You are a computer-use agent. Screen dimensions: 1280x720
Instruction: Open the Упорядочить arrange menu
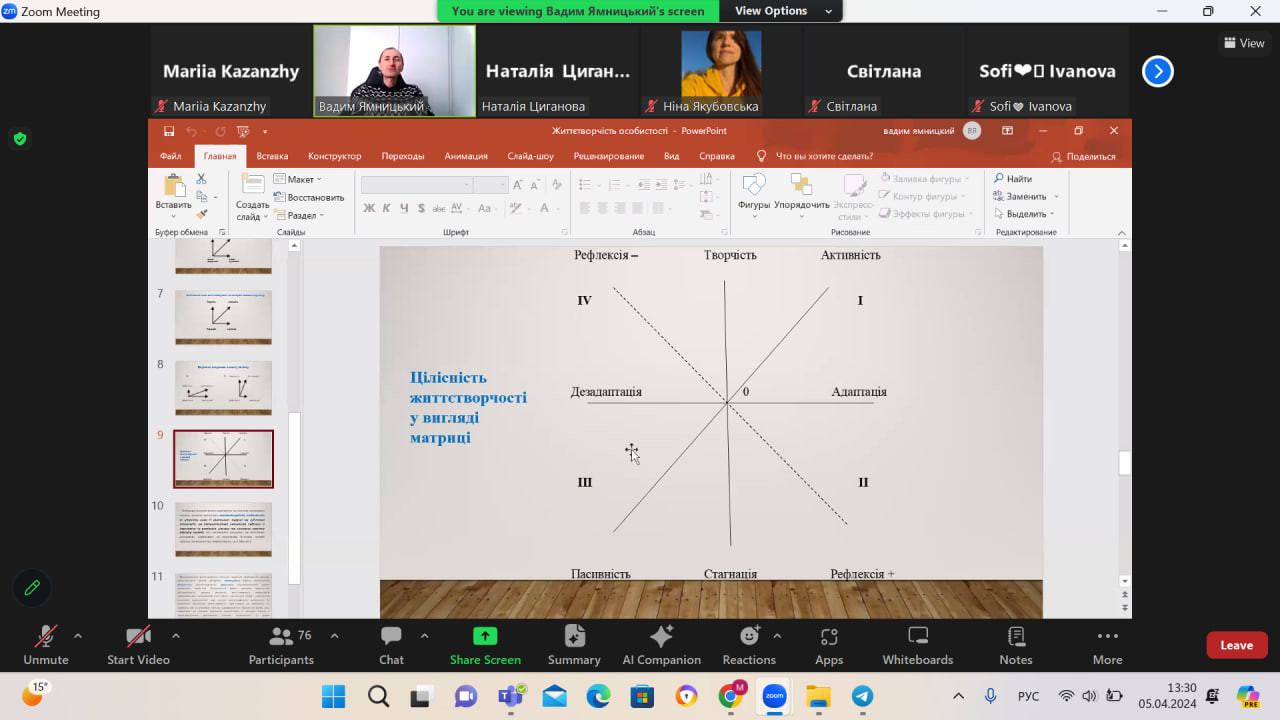tap(801, 196)
